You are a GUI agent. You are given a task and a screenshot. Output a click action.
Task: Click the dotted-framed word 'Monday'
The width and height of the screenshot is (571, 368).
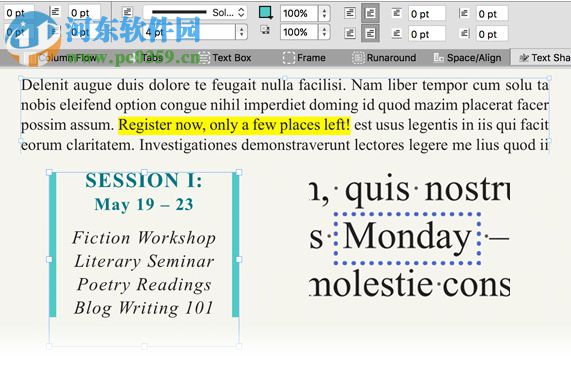click(407, 237)
